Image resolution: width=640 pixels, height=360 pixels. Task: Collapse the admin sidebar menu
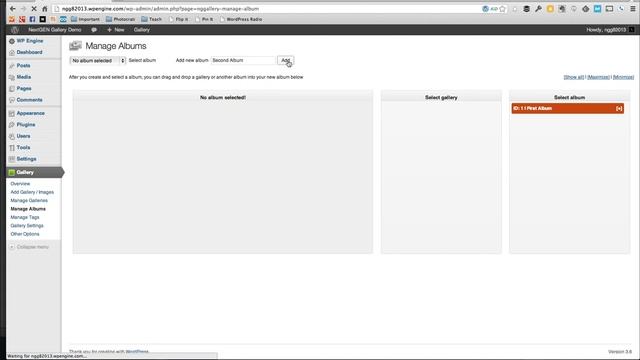(x=29, y=247)
